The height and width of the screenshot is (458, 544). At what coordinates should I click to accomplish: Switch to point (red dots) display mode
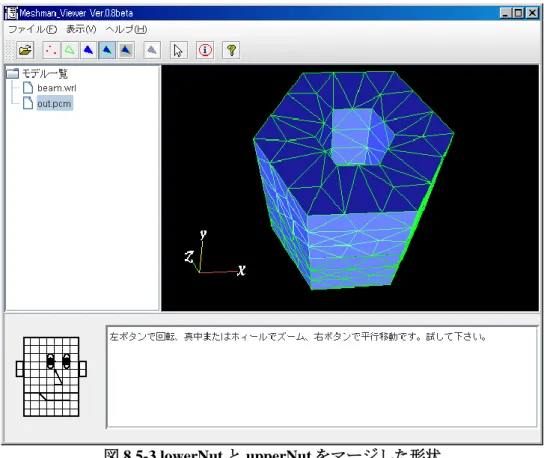point(51,50)
